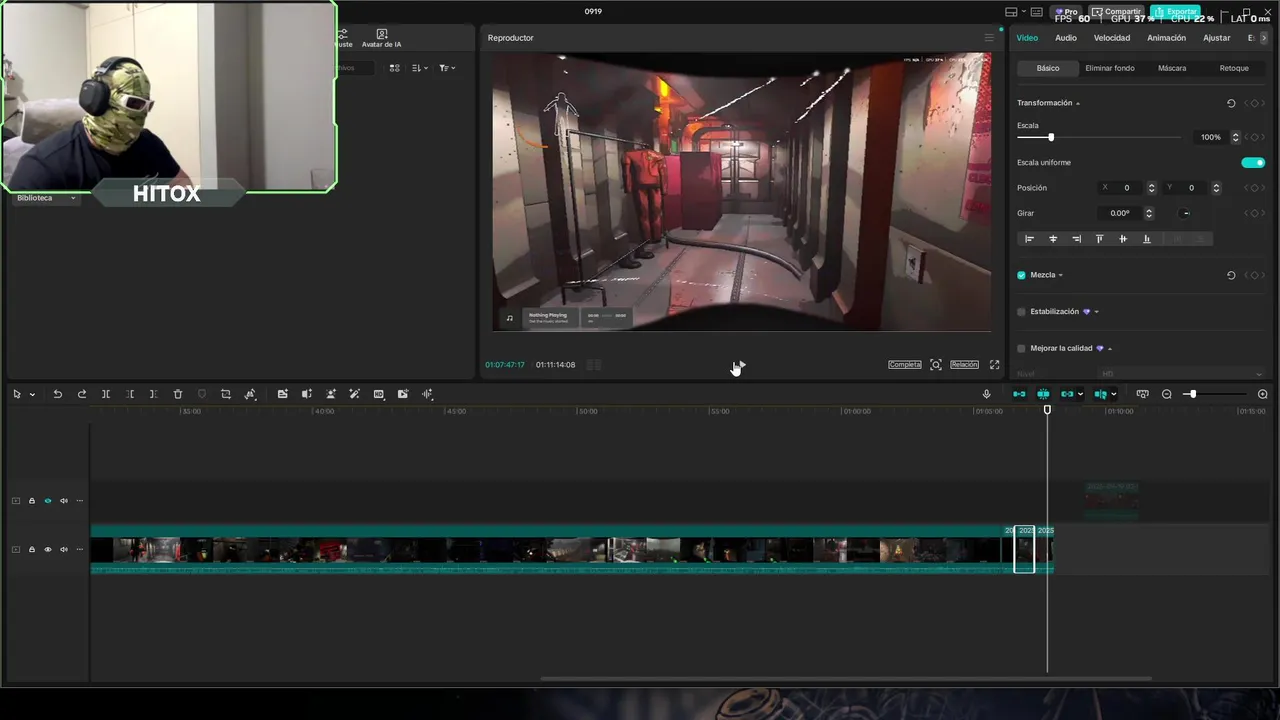Image resolution: width=1280 pixels, height=720 pixels.
Task: Click the Exportar button
Action: click(1176, 11)
